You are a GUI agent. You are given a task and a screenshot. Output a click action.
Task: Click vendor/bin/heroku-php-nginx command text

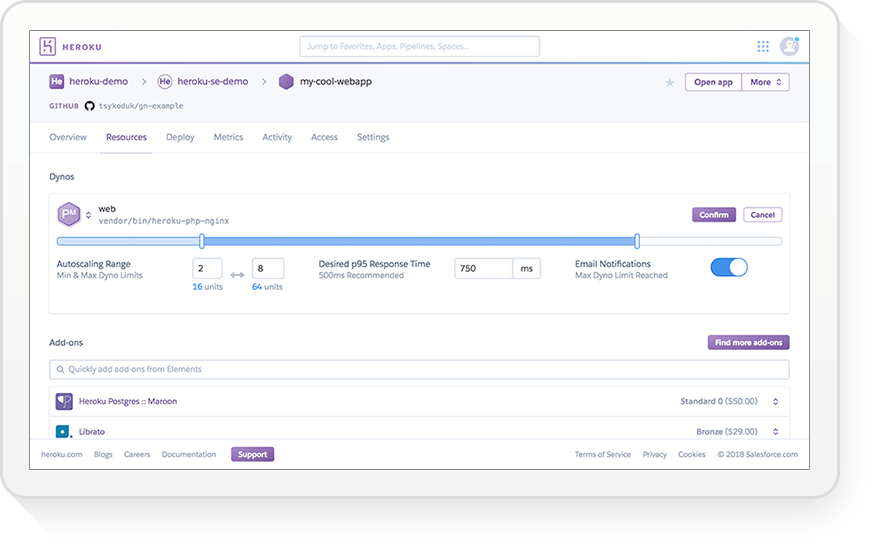164,221
